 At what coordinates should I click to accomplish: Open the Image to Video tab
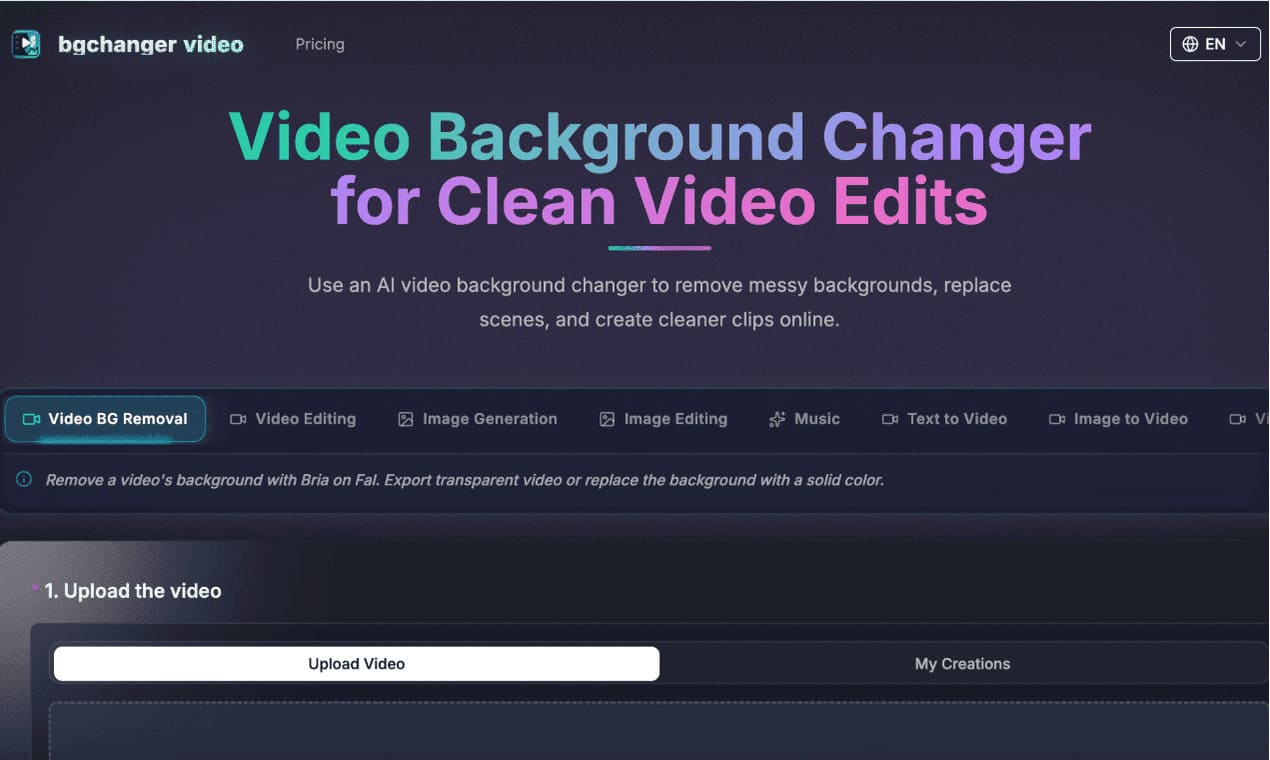1118,419
